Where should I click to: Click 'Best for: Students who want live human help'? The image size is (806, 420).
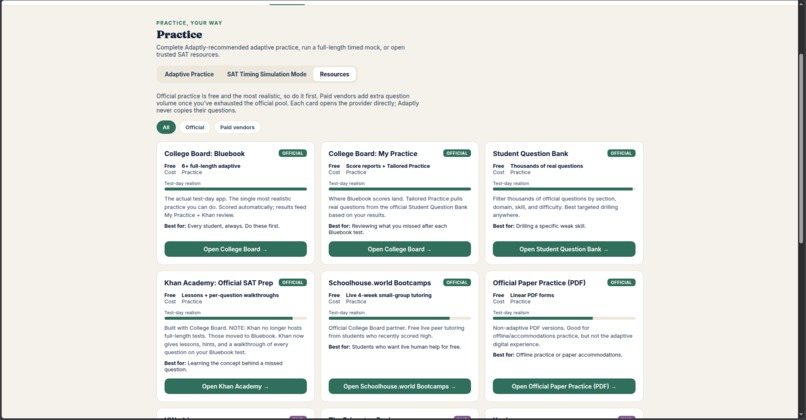coord(395,347)
